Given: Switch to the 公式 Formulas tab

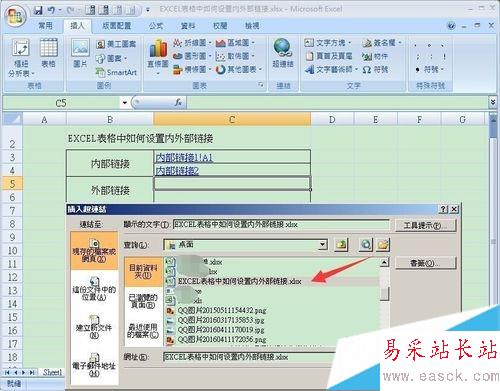Looking at the screenshot, I should 156,26.
